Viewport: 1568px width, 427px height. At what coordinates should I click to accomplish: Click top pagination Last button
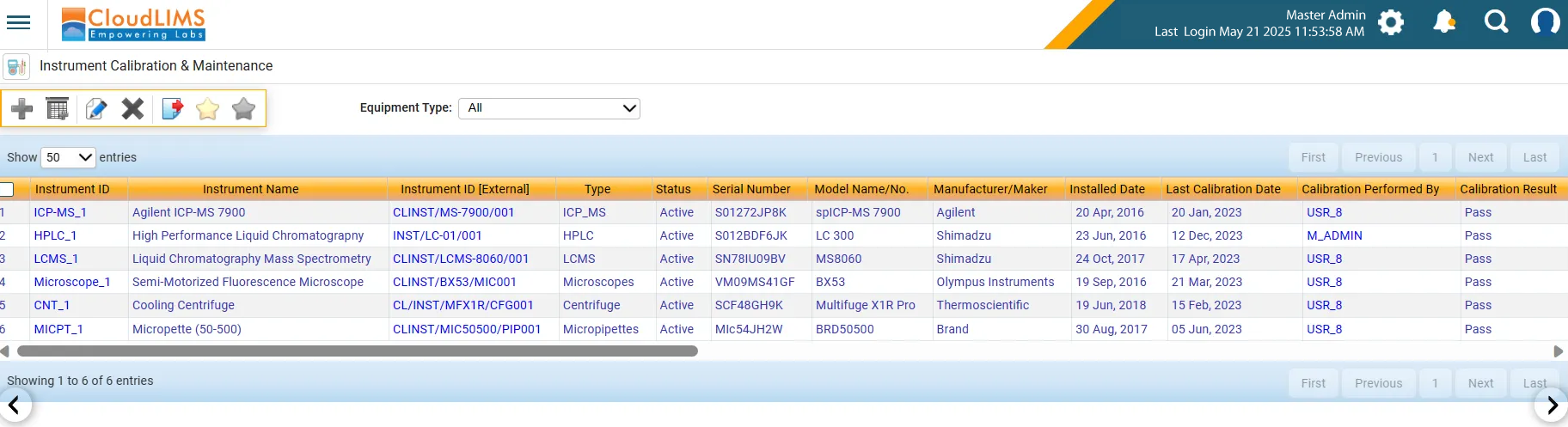point(1535,157)
